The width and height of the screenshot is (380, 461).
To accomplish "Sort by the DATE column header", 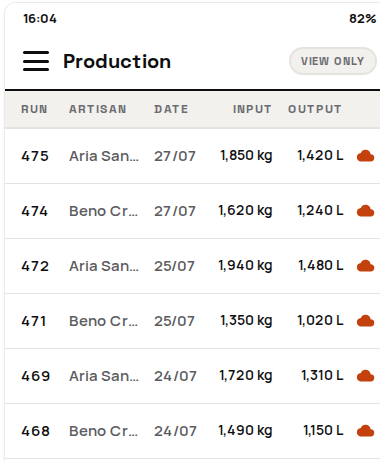I will pyautogui.click(x=171, y=109).
